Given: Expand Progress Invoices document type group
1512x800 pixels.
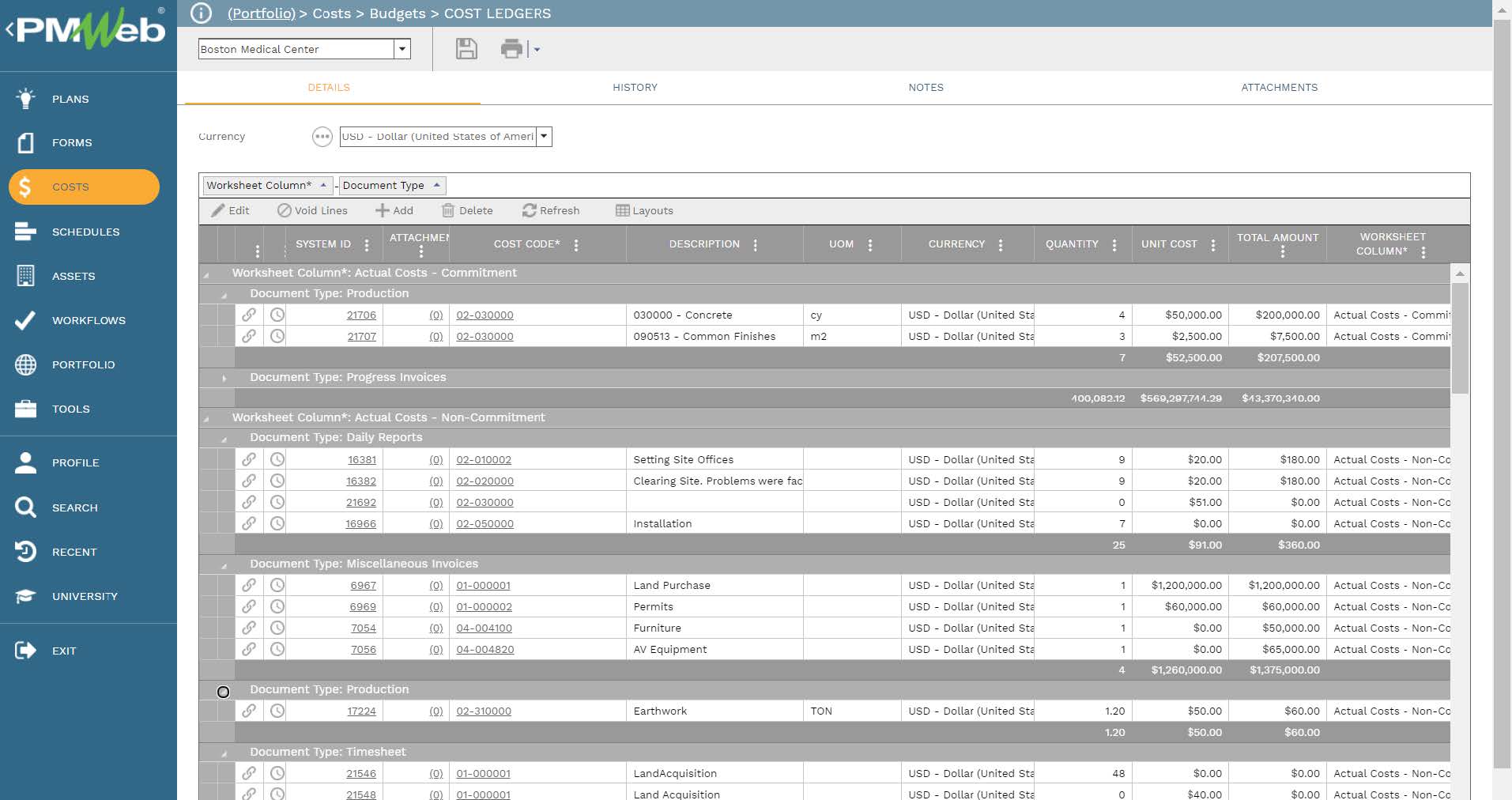Looking at the screenshot, I should coord(224,378).
